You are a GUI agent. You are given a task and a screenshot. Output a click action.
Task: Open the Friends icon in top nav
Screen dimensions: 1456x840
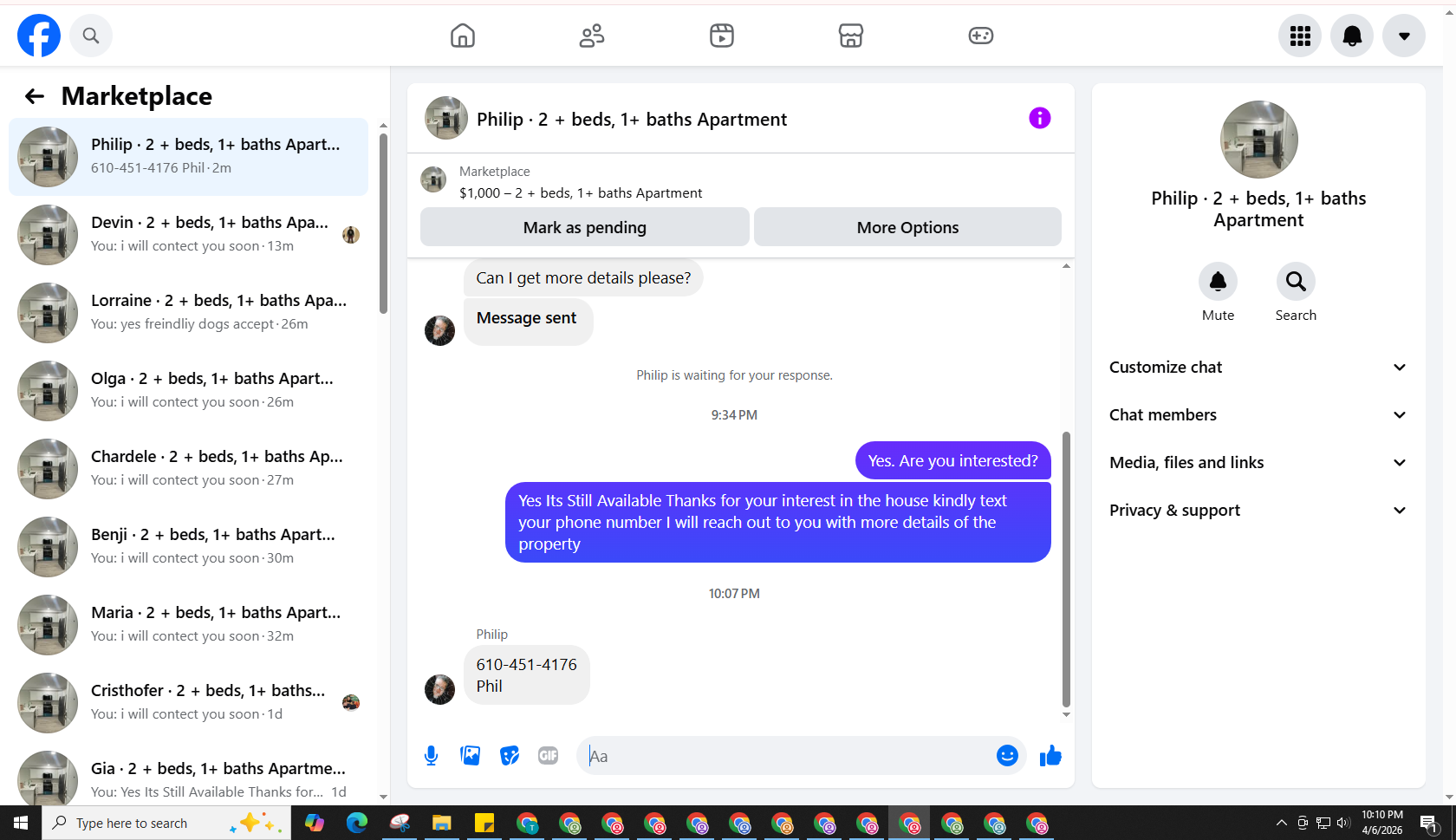coord(592,36)
